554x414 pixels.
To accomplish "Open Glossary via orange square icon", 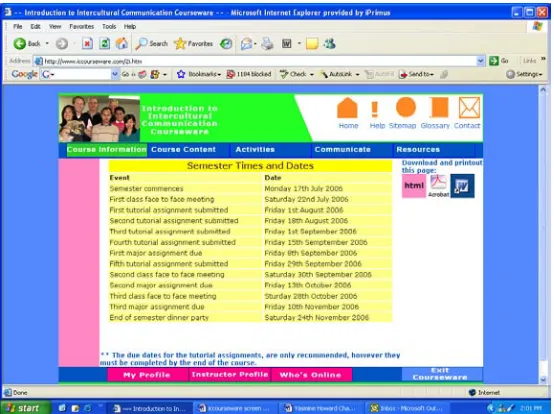I will (439, 107).
